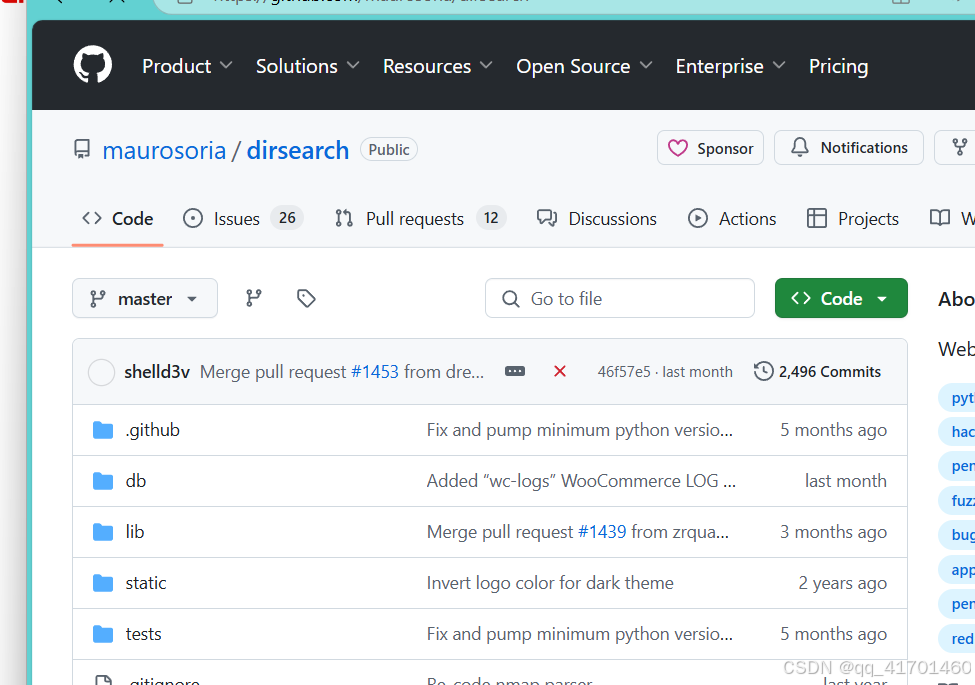The height and width of the screenshot is (685, 975).
Task: Open the Enterprise dropdown
Action: coord(730,66)
